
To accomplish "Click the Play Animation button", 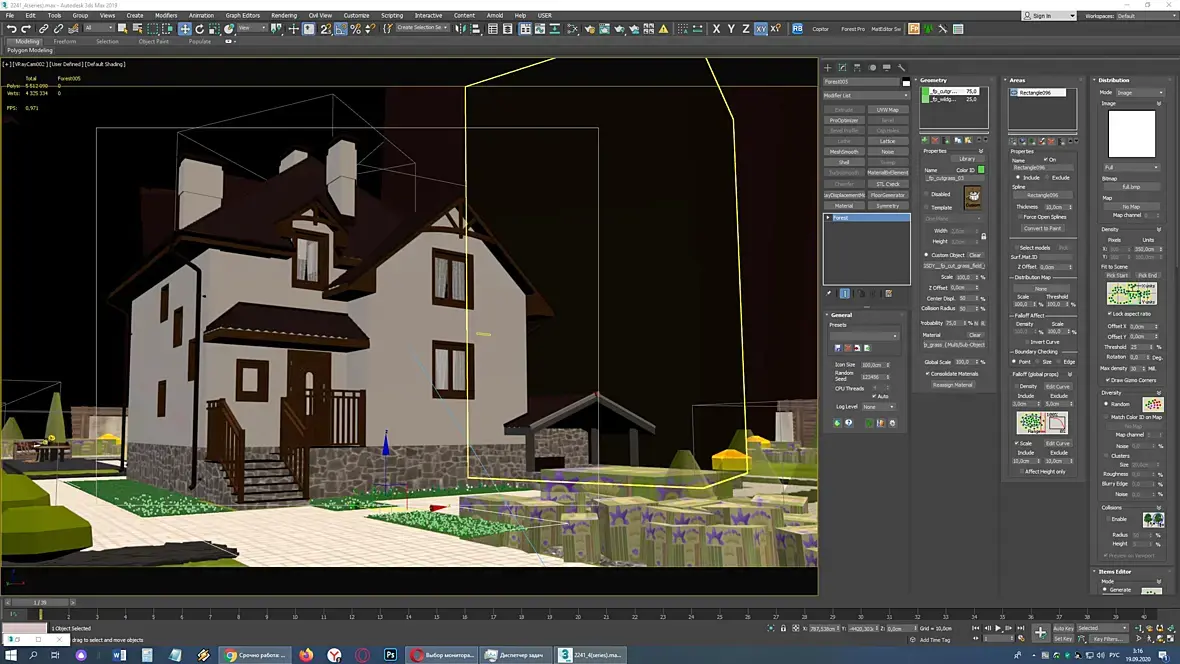I will coord(998,628).
